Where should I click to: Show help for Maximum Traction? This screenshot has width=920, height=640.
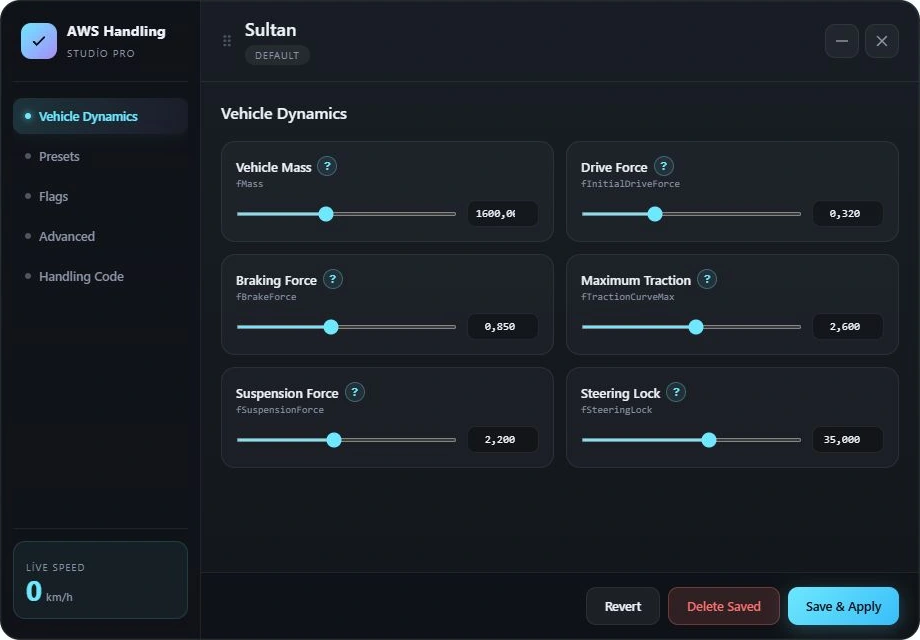tap(707, 279)
